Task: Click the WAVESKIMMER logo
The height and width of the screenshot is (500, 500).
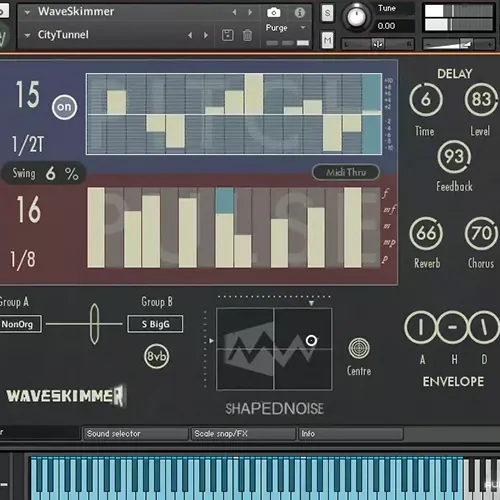Action: coord(66,396)
